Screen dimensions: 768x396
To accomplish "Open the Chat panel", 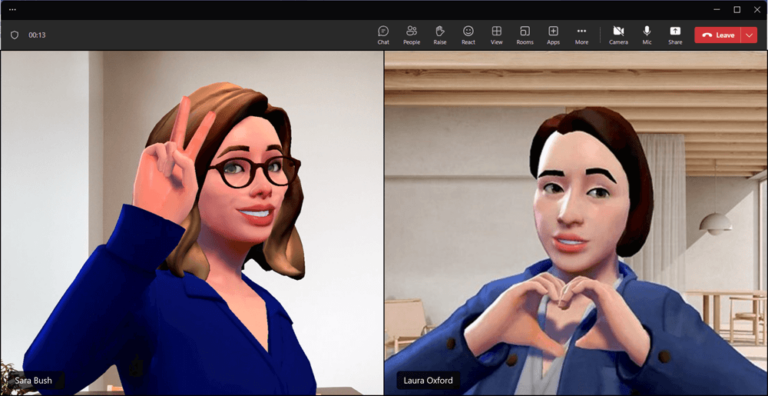I will point(383,35).
